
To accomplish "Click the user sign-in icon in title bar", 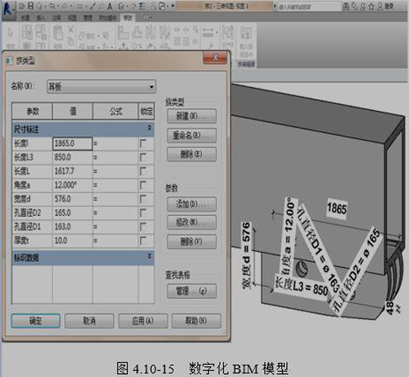I will (x=380, y=6).
